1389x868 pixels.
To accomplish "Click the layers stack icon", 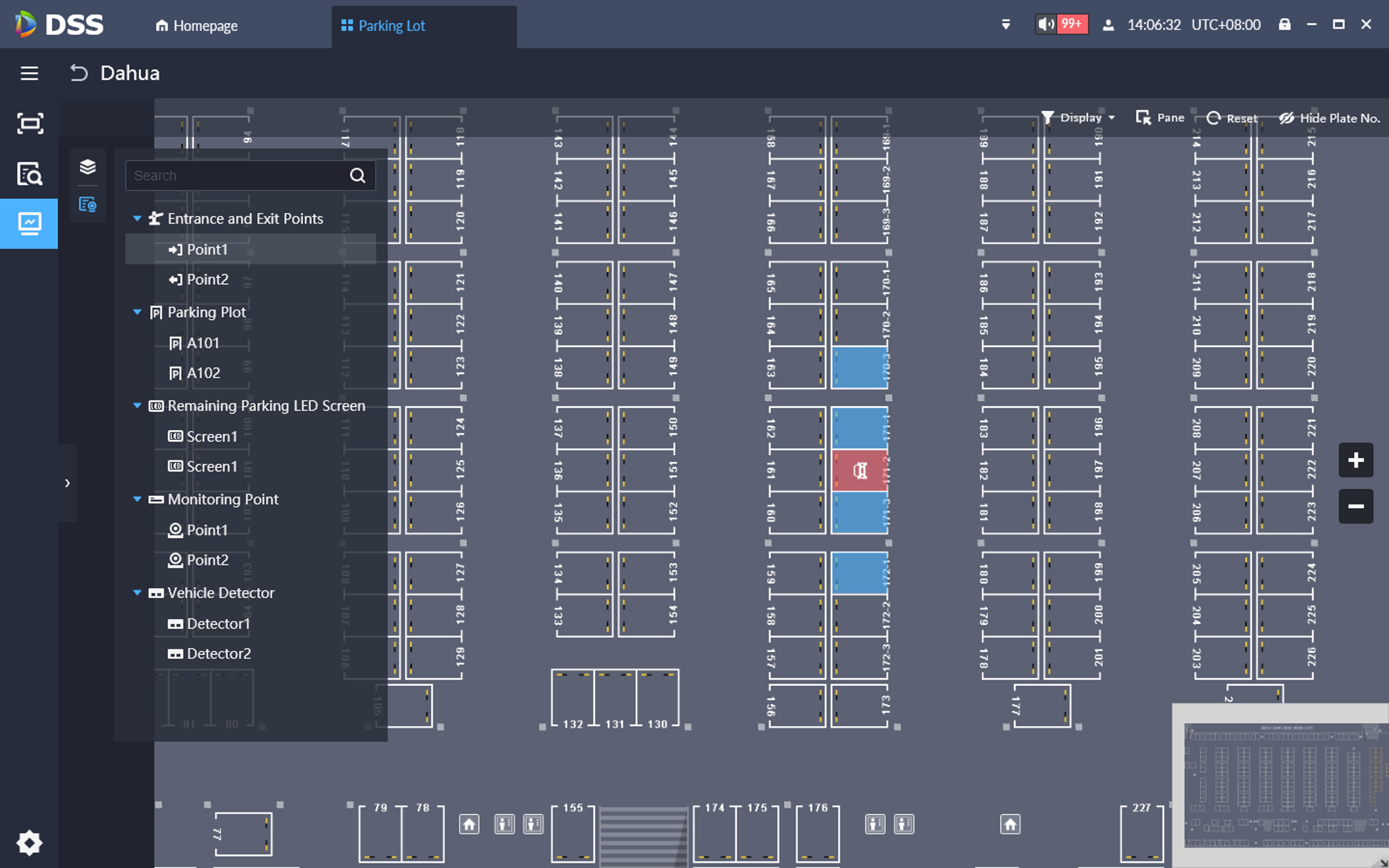I will click(x=87, y=166).
